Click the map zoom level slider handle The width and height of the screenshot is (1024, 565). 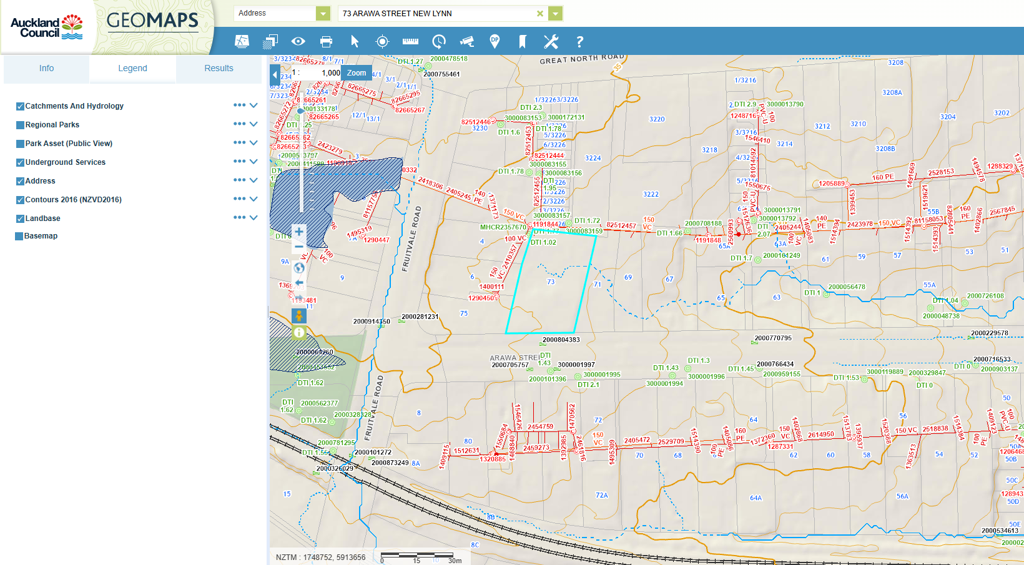tap(299, 111)
